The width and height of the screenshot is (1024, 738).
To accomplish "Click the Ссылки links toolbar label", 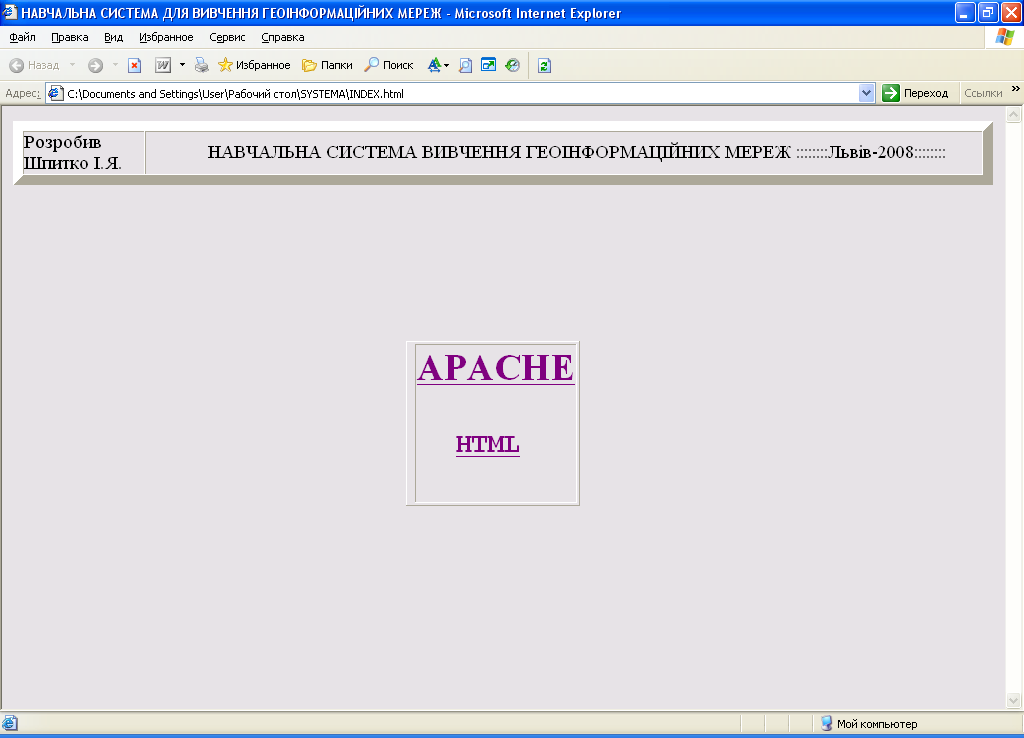I will 983,93.
